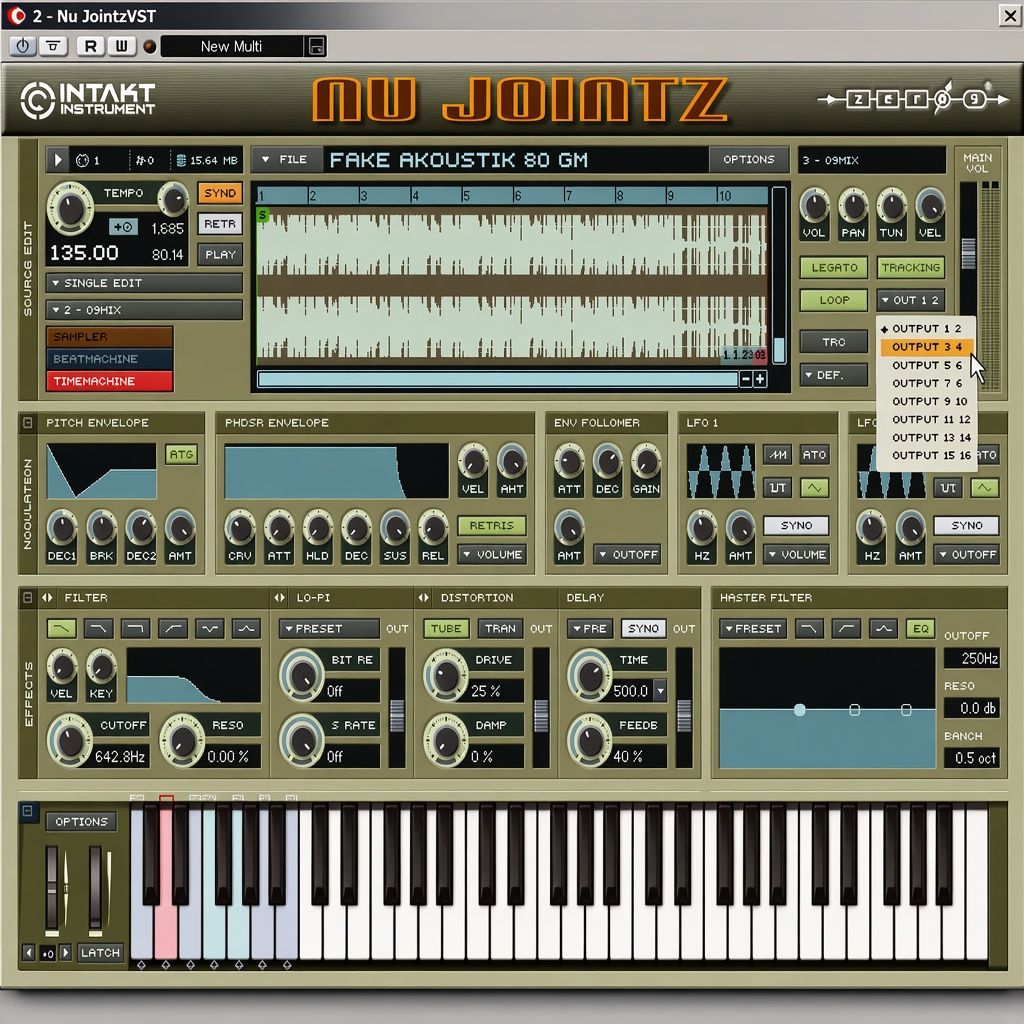This screenshot has height=1024, width=1024.
Task: Click the octave up arrow icon
Action: 65,953
